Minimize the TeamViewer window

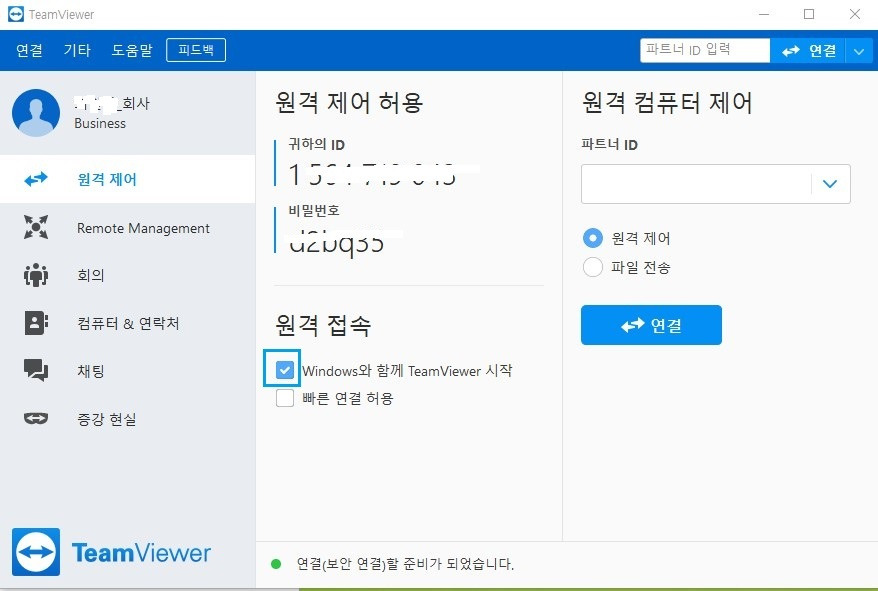pyautogui.click(x=764, y=14)
